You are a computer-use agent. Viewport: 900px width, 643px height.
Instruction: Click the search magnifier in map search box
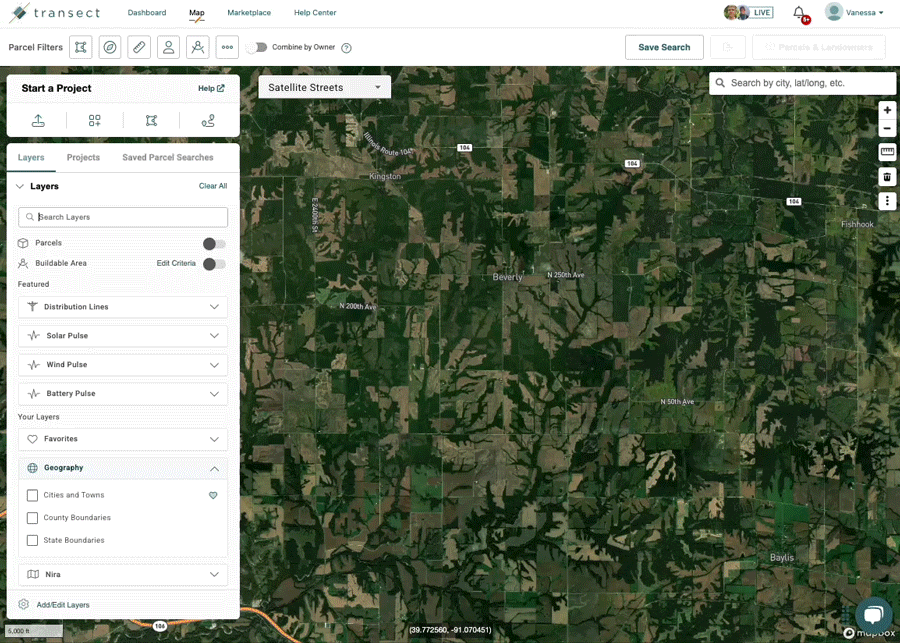click(720, 83)
